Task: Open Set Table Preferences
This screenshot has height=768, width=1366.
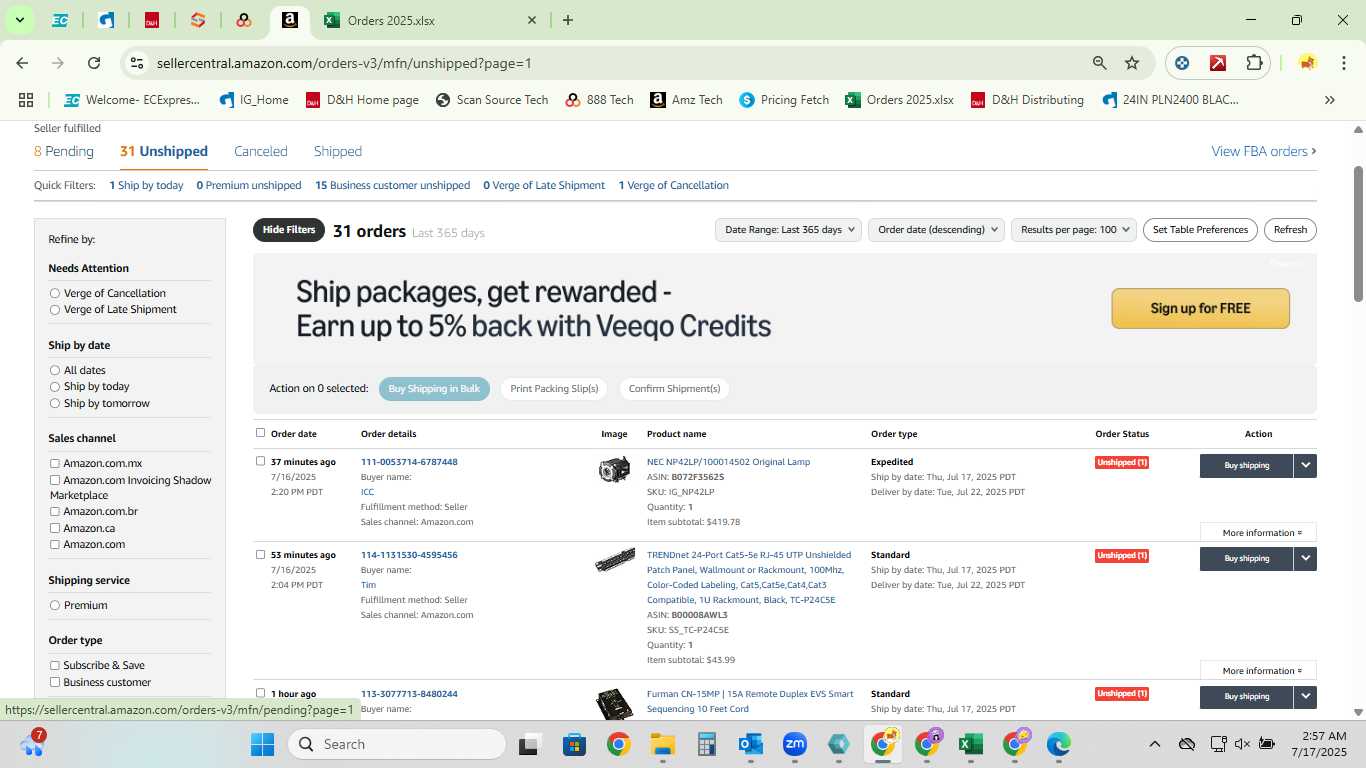Action: click(1200, 230)
